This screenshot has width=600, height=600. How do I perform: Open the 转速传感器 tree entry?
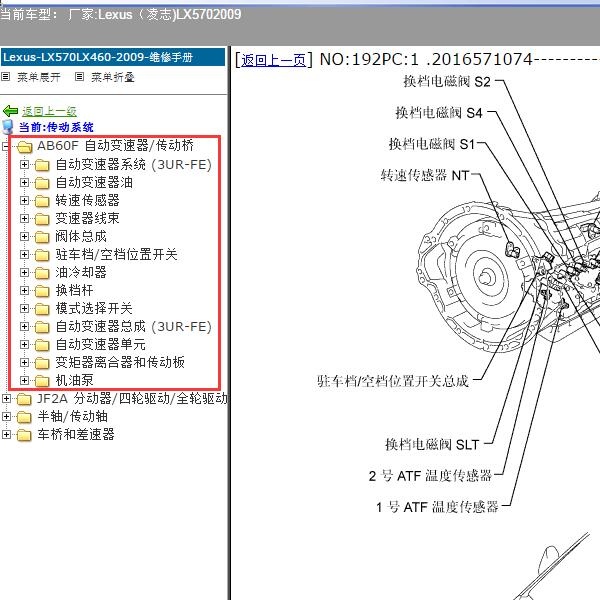tap(87, 201)
